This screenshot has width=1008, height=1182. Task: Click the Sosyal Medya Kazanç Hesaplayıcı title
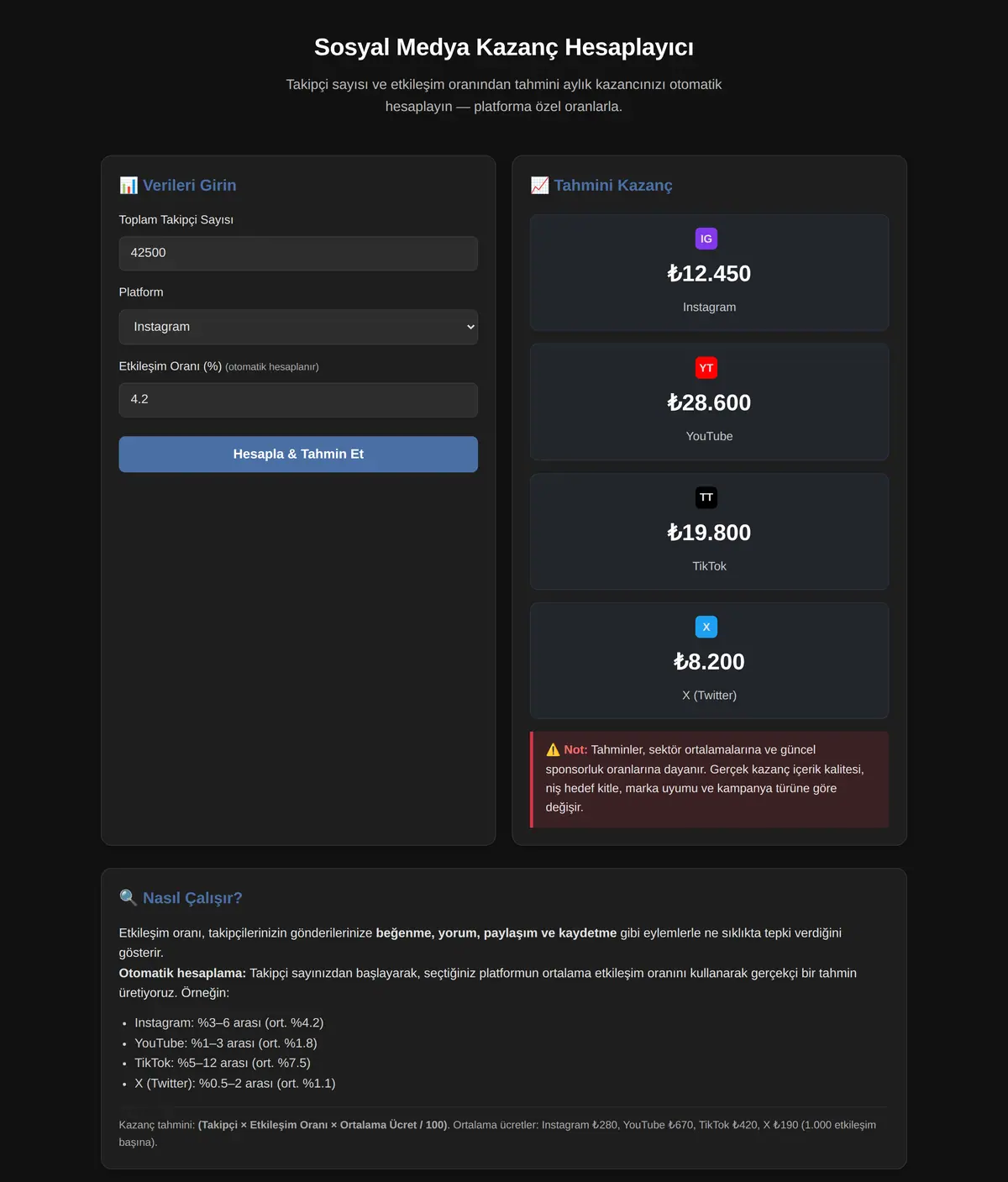504,47
